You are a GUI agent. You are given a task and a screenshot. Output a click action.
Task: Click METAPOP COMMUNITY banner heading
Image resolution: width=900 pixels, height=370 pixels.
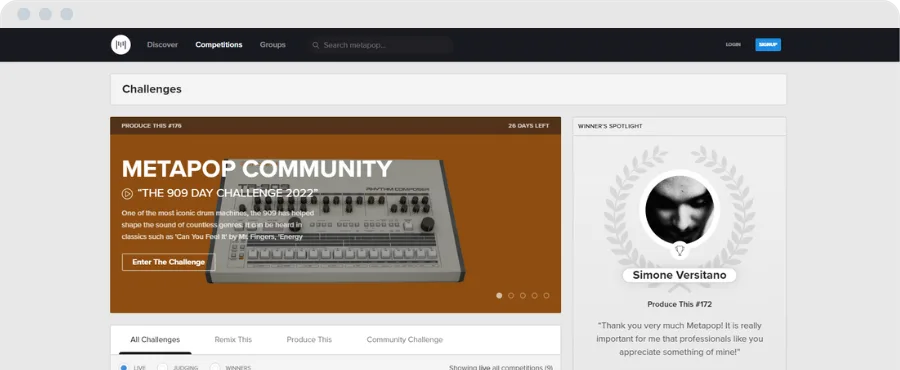[x=257, y=169]
